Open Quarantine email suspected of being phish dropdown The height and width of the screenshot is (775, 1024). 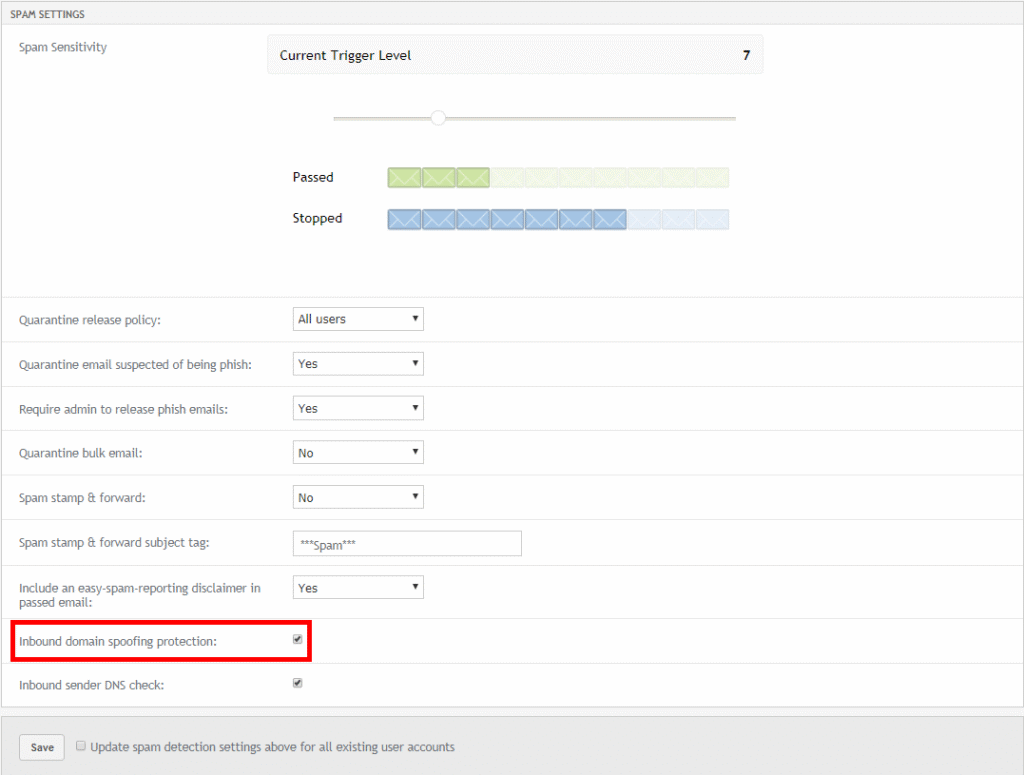click(x=358, y=364)
